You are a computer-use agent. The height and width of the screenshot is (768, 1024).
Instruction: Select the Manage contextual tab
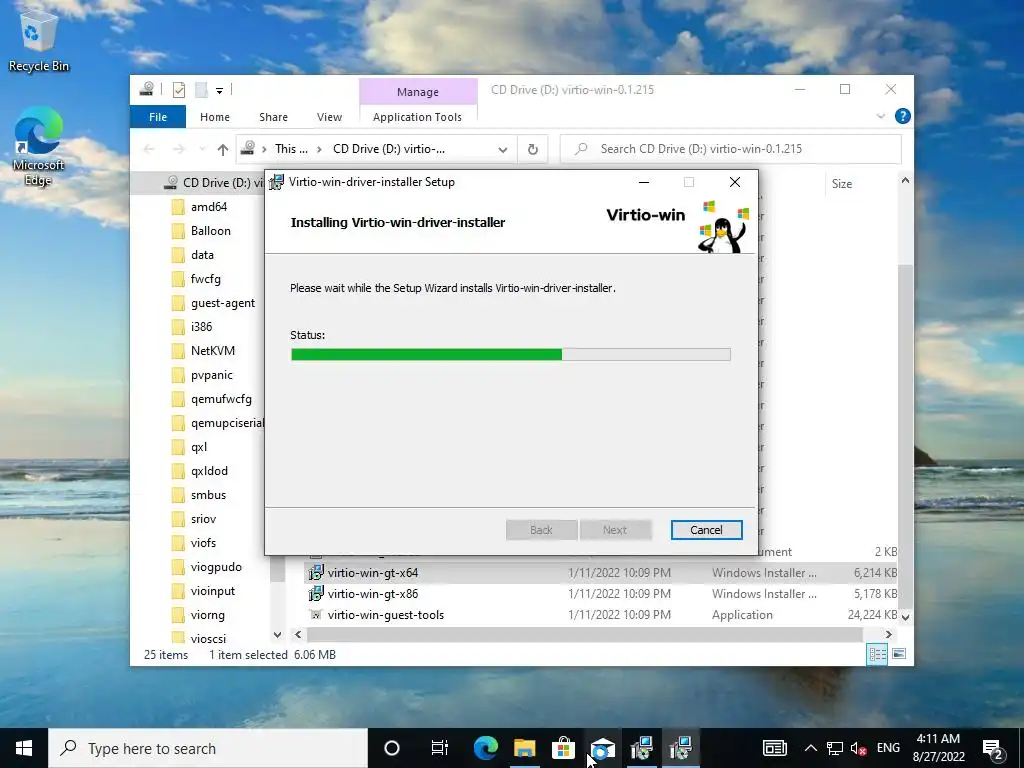coord(418,92)
